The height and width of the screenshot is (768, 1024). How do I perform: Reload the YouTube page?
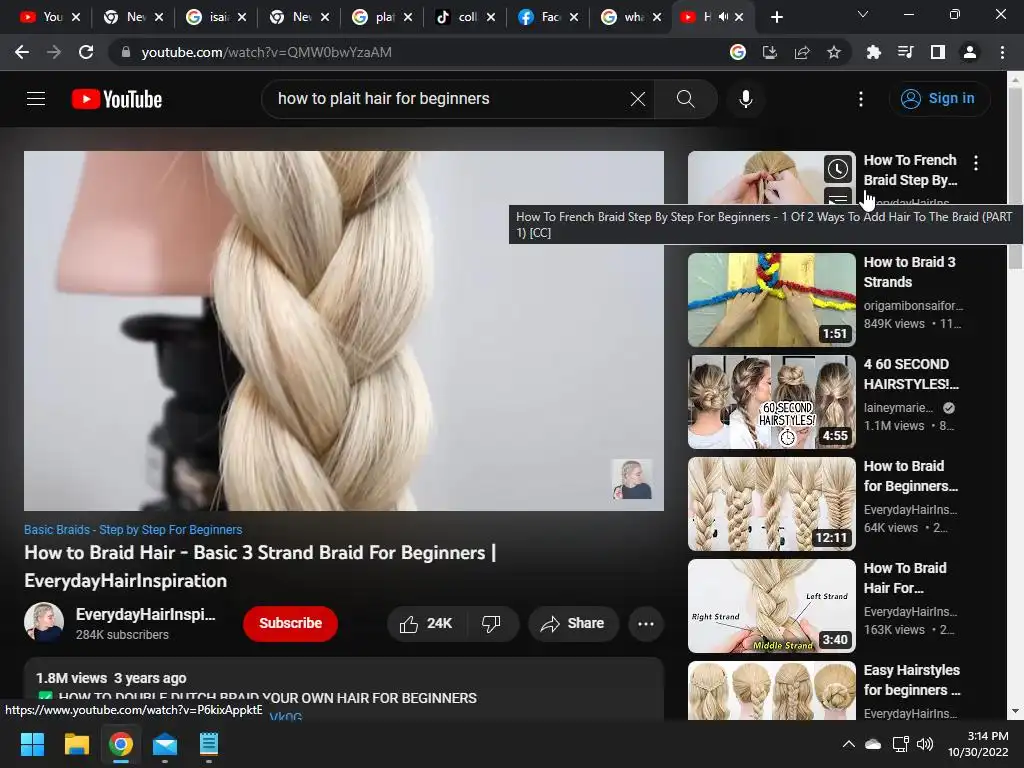[x=86, y=52]
